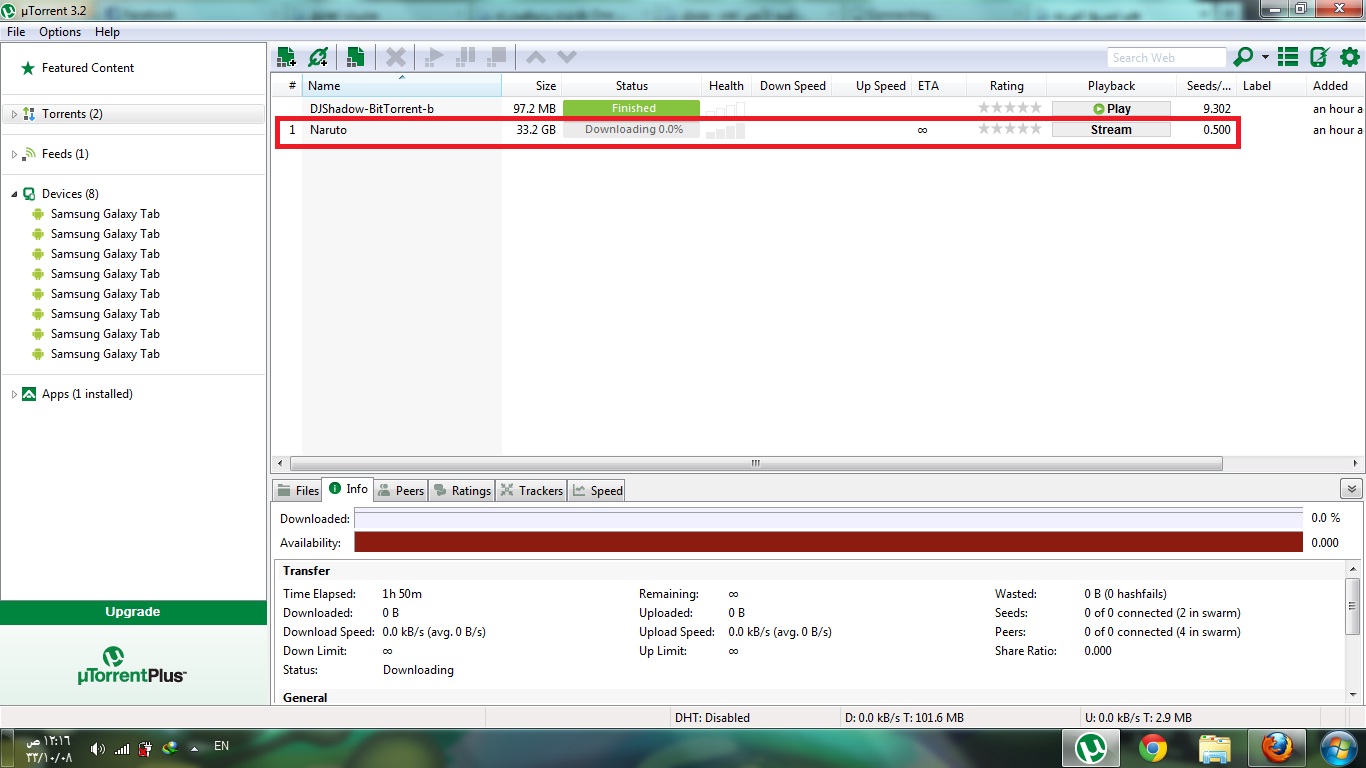This screenshot has width=1366, height=768.
Task: Sort by the Playback column header
Action: (x=1111, y=86)
